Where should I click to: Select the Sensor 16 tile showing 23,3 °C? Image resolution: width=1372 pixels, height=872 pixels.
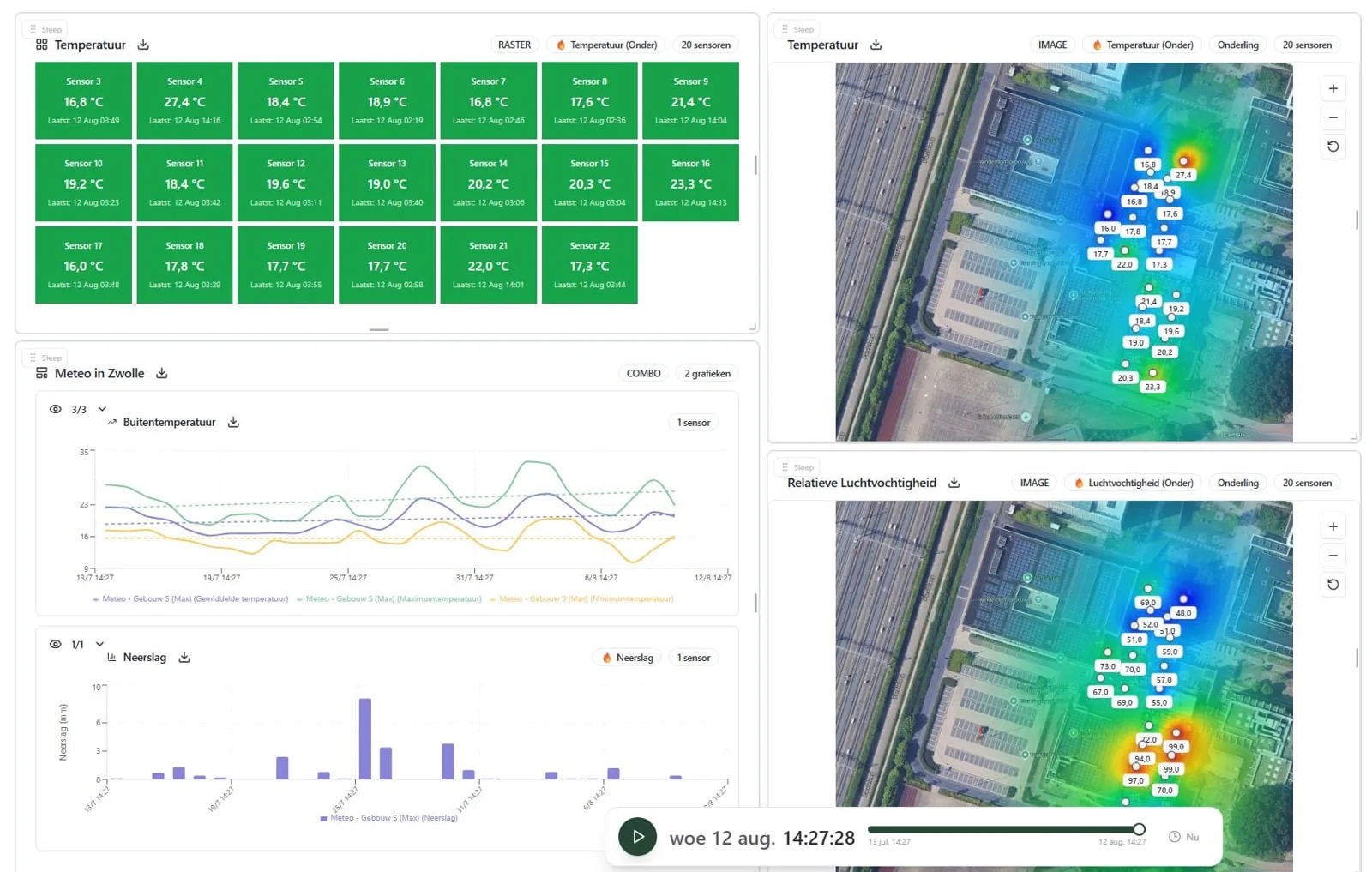click(690, 183)
